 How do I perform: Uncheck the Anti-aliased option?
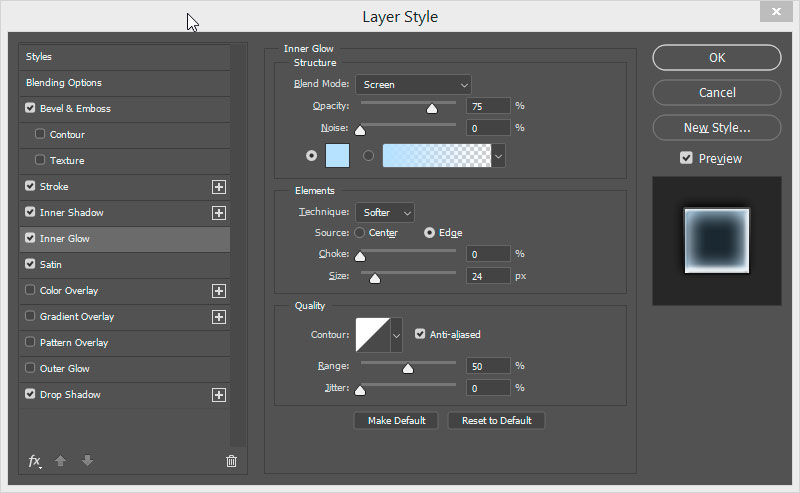[420, 334]
